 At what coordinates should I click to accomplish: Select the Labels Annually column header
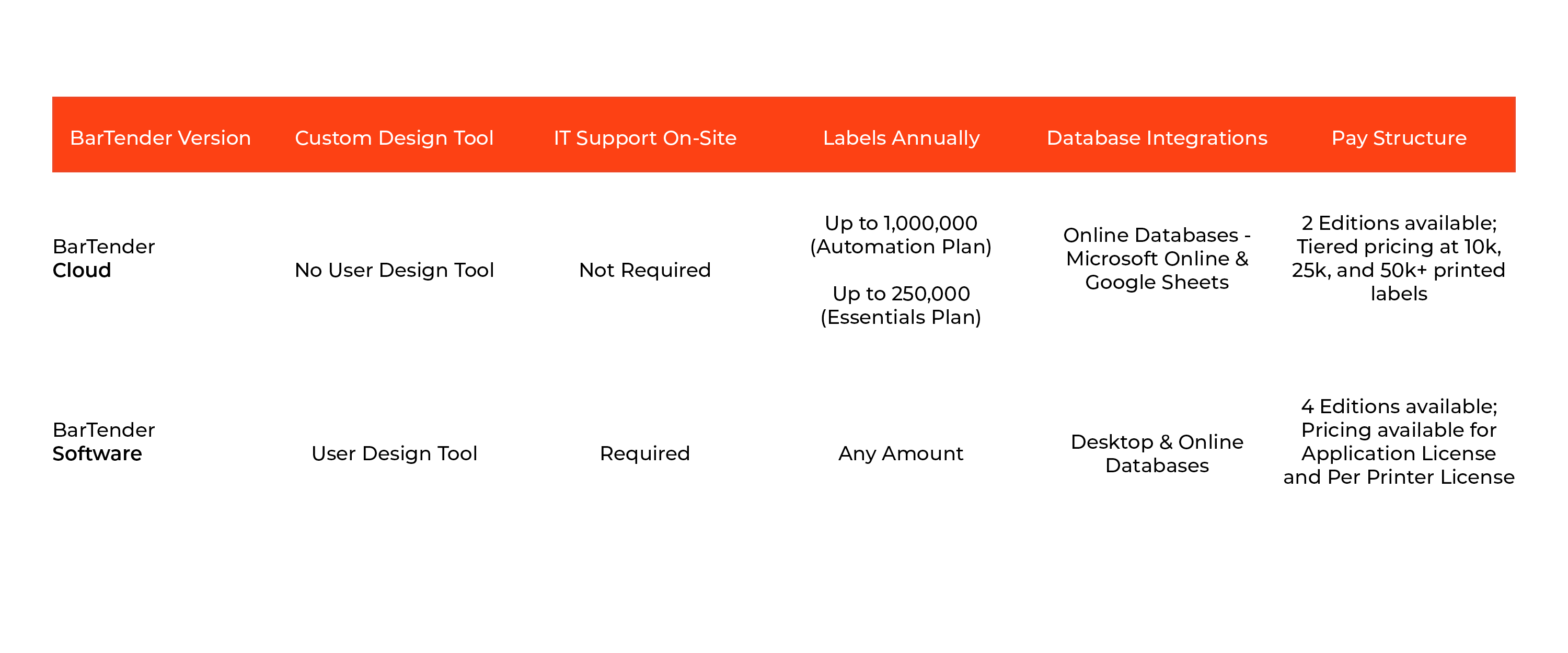click(x=901, y=138)
